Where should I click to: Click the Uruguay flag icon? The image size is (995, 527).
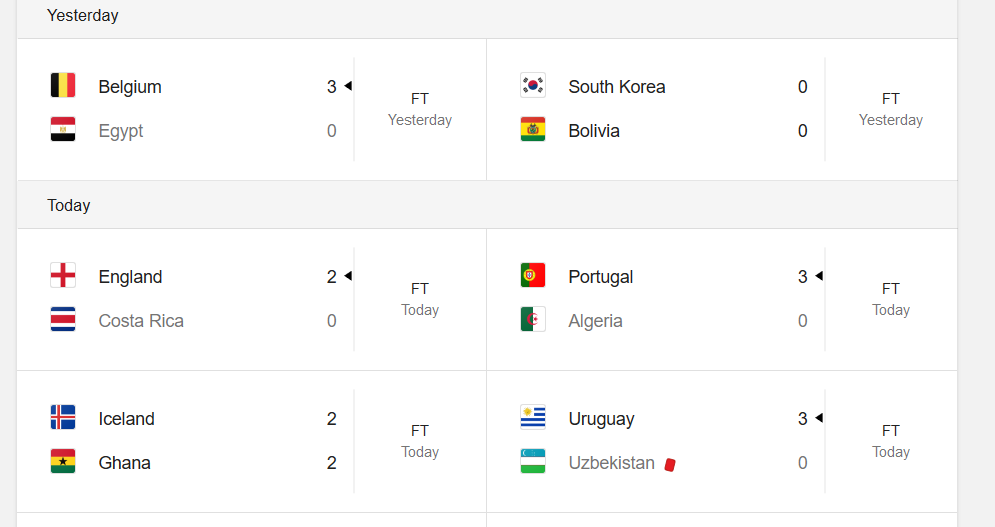pyautogui.click(x=533, y=417)
